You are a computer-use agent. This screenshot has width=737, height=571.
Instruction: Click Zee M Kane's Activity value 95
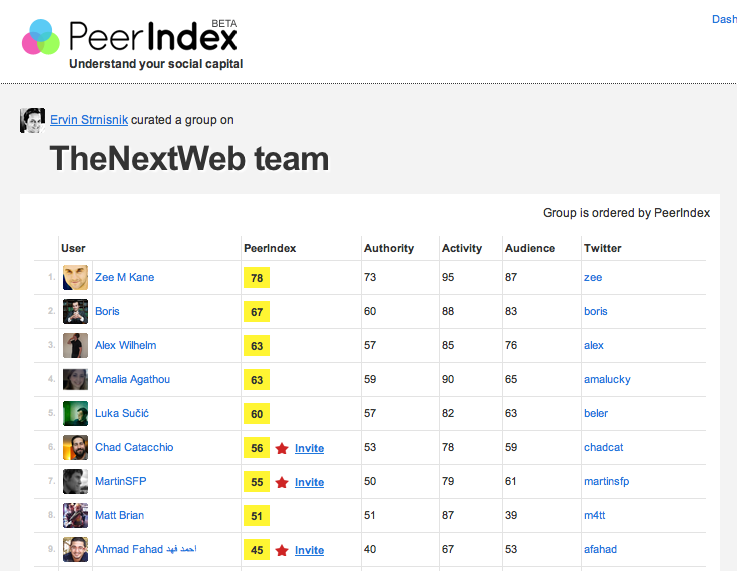click(x=448, y=277)
